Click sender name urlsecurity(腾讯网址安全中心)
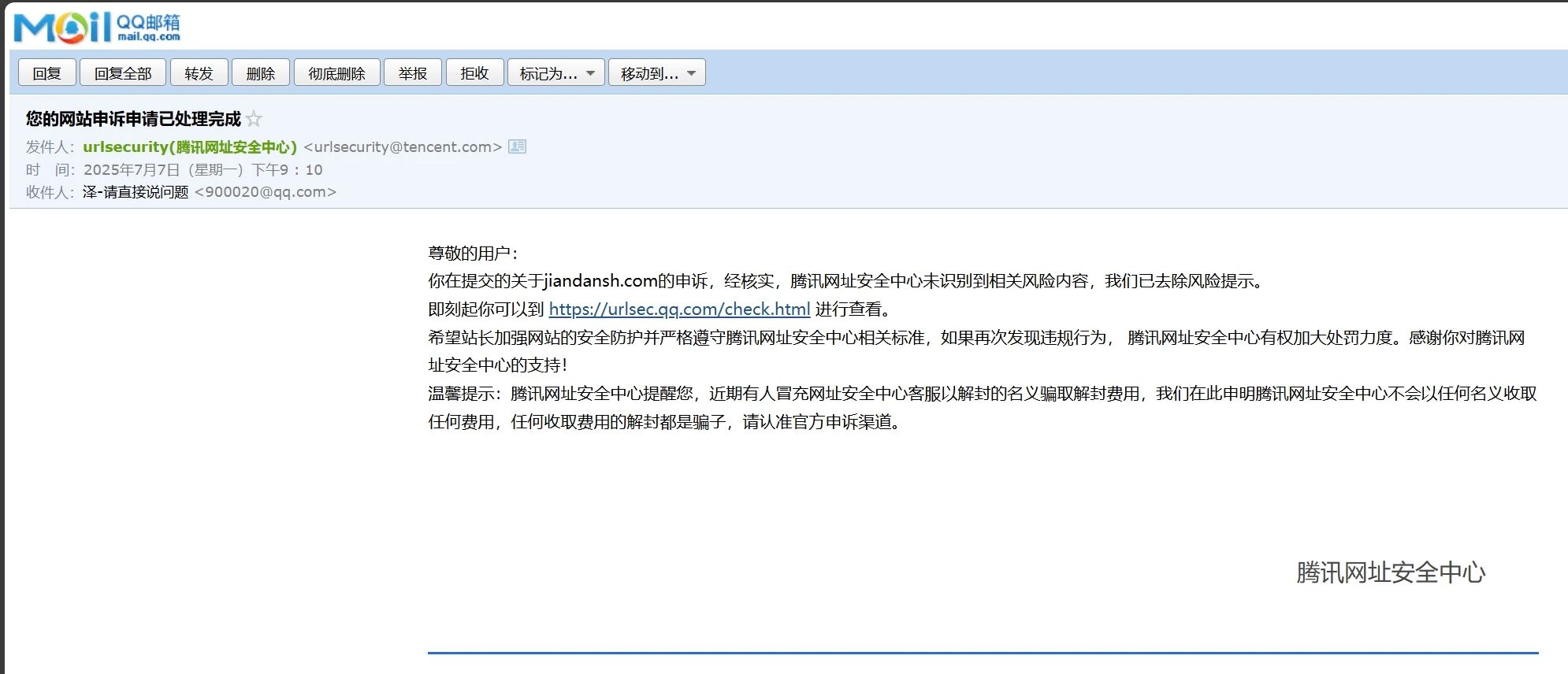The image size is (1568, 674). (190, 146)
